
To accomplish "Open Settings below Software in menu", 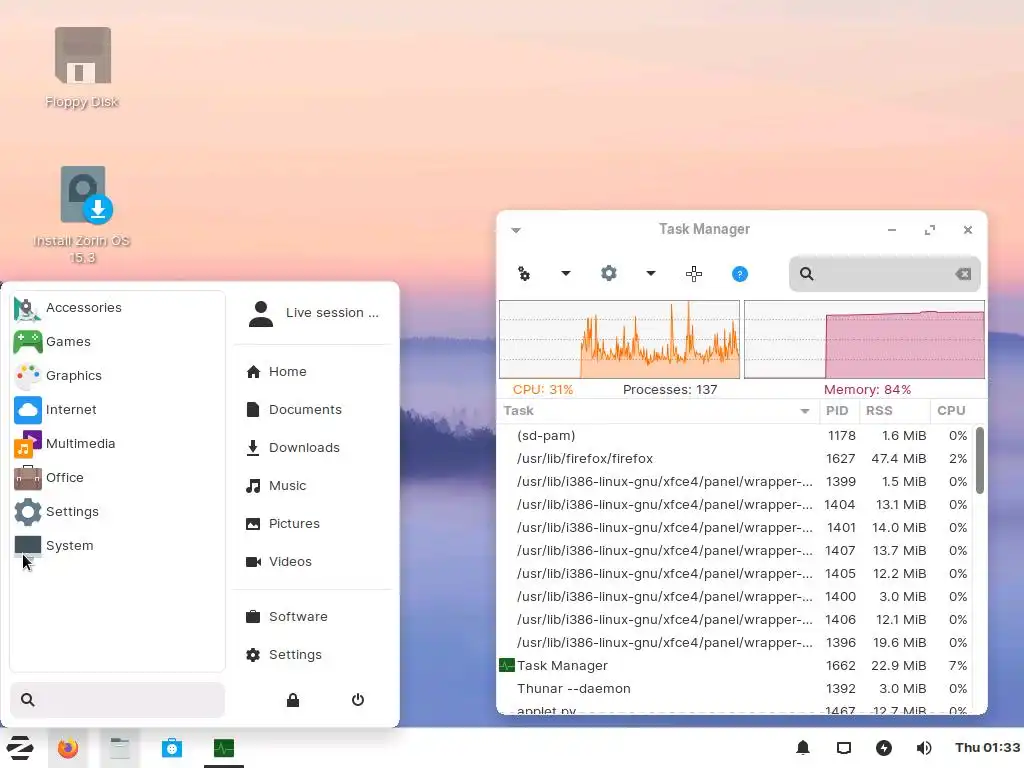I will tap(313, 654).
